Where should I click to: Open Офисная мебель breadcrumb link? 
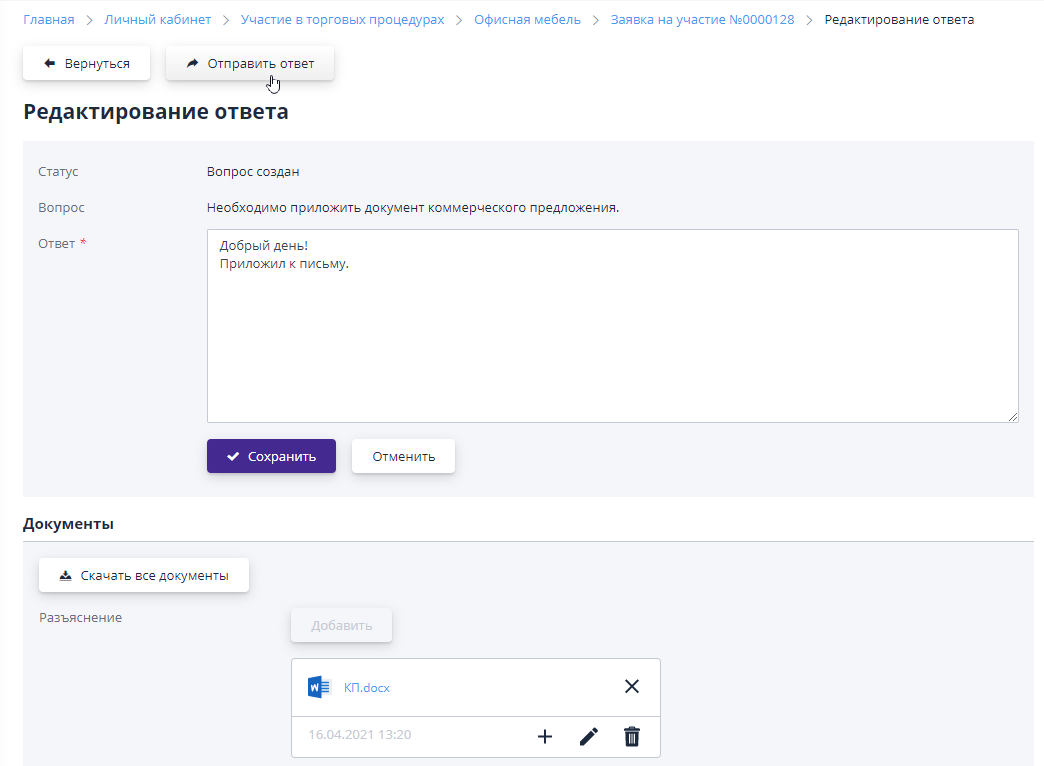pos(527,19)
